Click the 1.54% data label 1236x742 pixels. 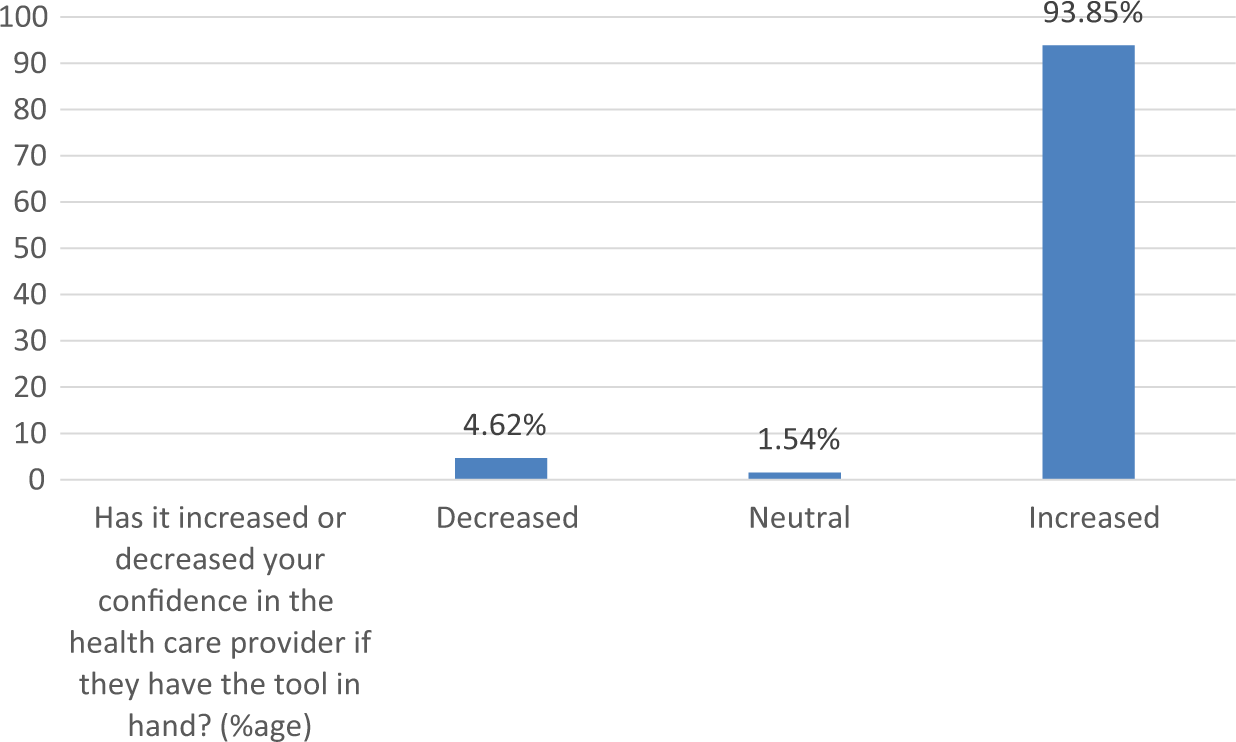tap(798, 439)
